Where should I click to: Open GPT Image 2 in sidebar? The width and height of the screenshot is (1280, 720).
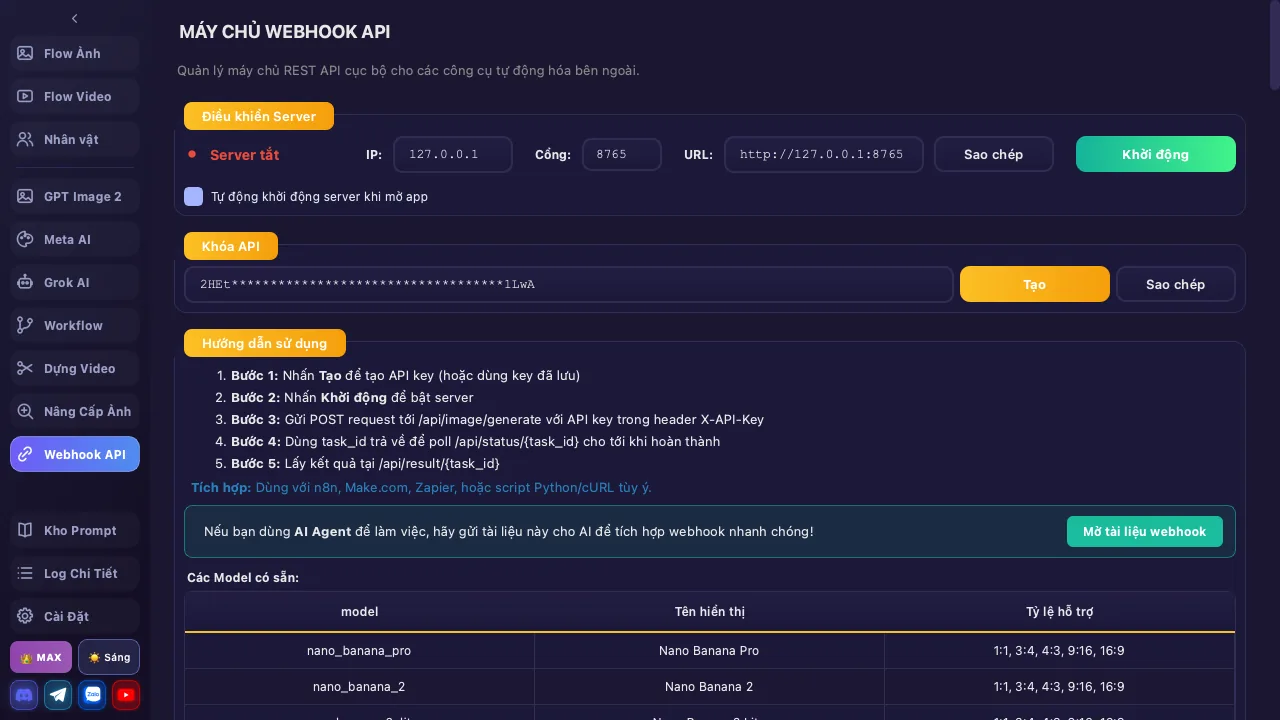tap(75, 197)
